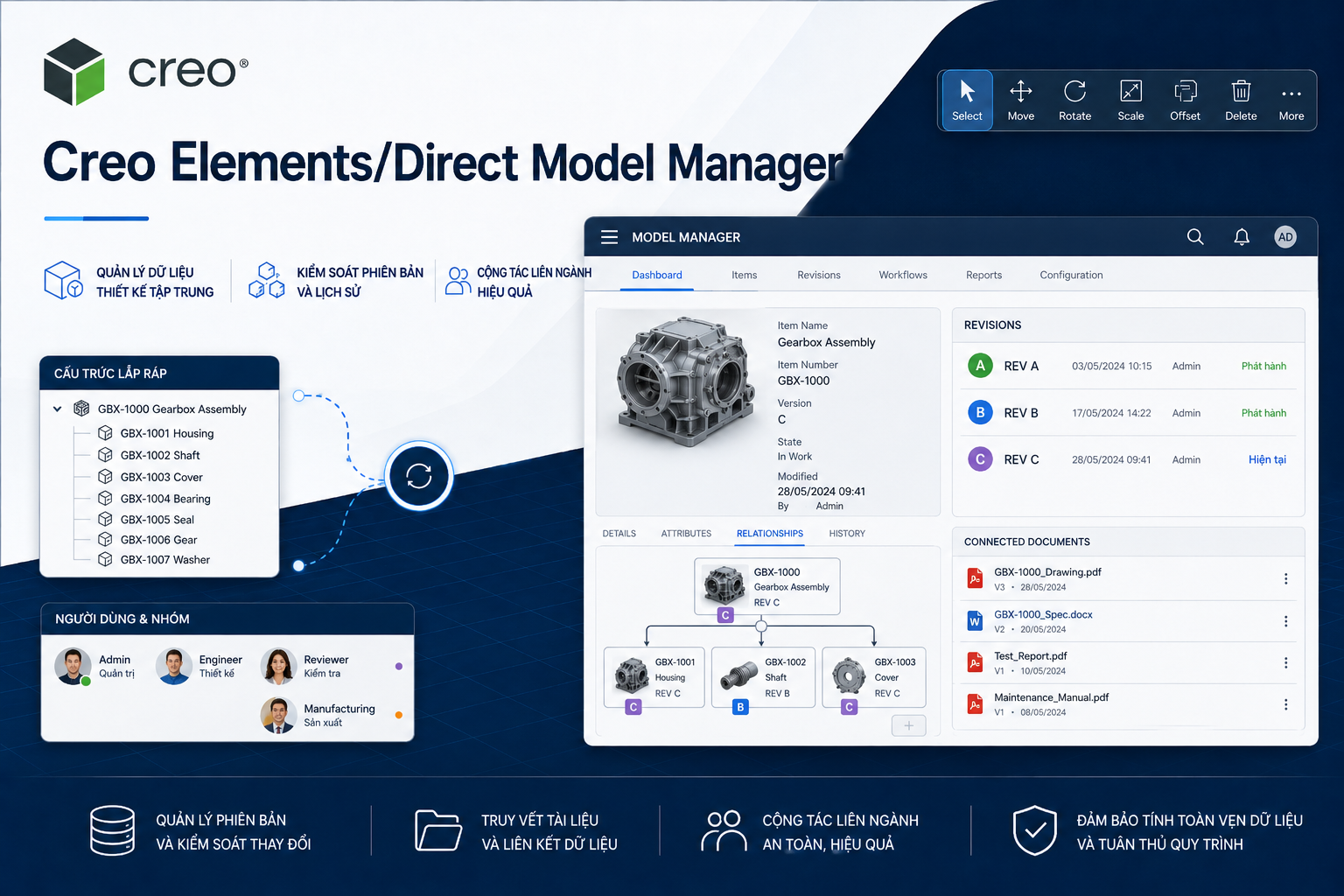The image size is (1344, 896).
Task: Open the Model Manager hamburger menu
Action: click(609, 237)
